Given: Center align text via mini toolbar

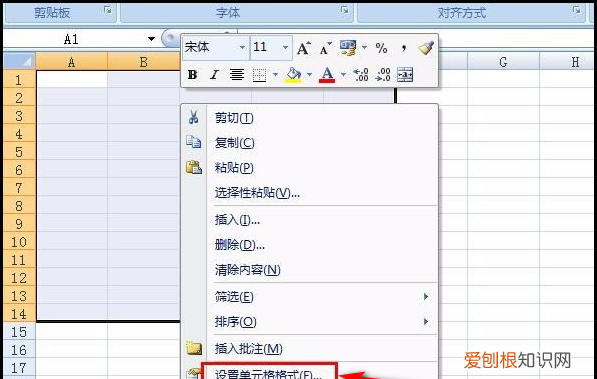Looking at the screenshot, I should point(236,75).
